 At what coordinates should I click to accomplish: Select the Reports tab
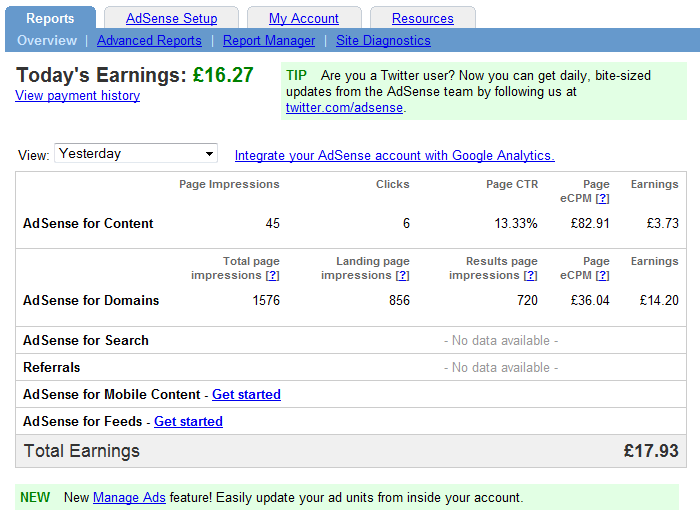[49, 18]
